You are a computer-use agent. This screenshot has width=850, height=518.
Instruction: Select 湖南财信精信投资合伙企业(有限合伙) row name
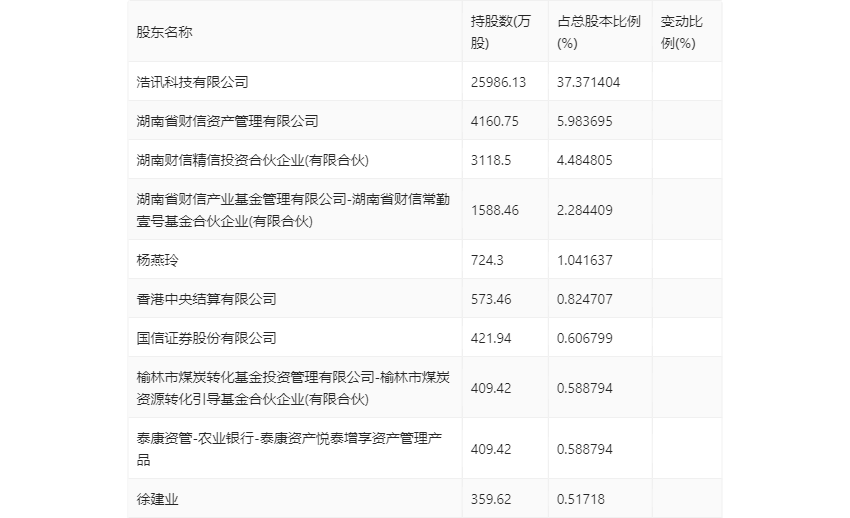253,160
